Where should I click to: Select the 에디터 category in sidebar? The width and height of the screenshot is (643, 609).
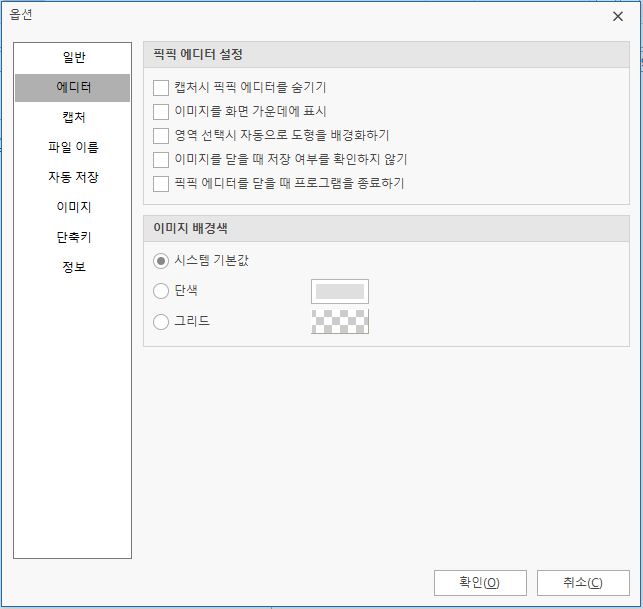pos(73,87)
